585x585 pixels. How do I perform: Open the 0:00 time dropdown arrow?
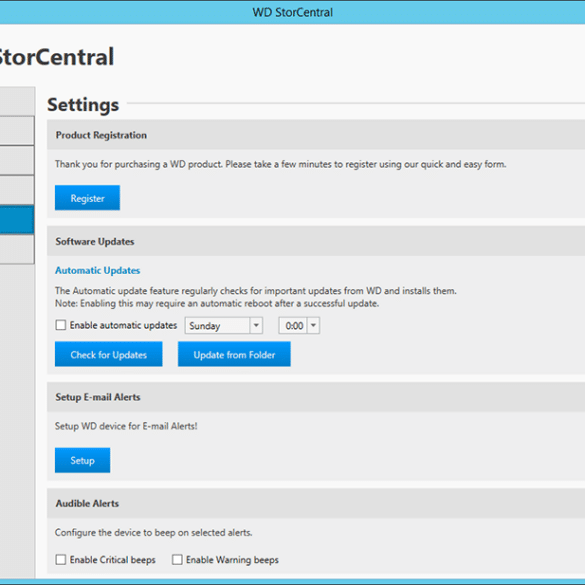click(313, 325)
